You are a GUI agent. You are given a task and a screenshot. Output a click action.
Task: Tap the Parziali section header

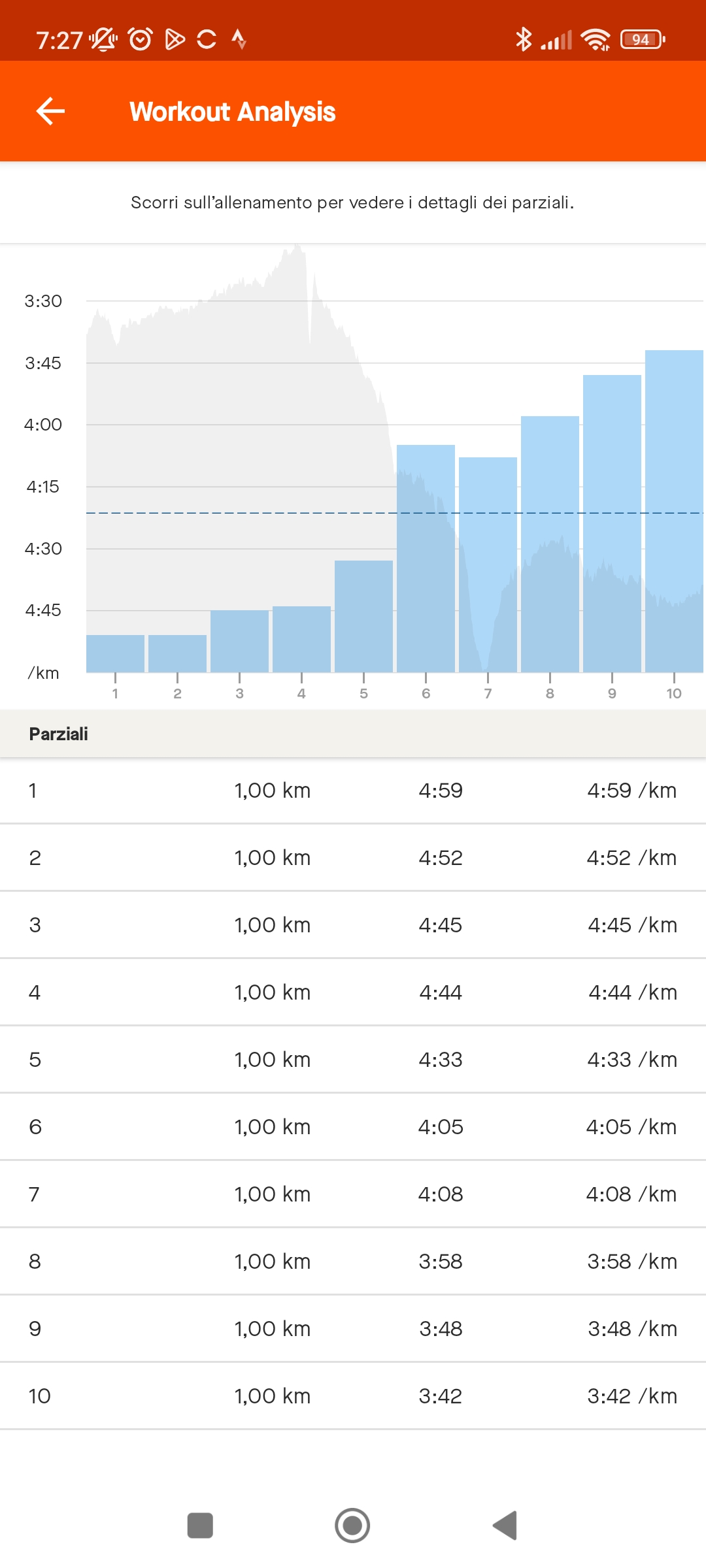[59, 734]
